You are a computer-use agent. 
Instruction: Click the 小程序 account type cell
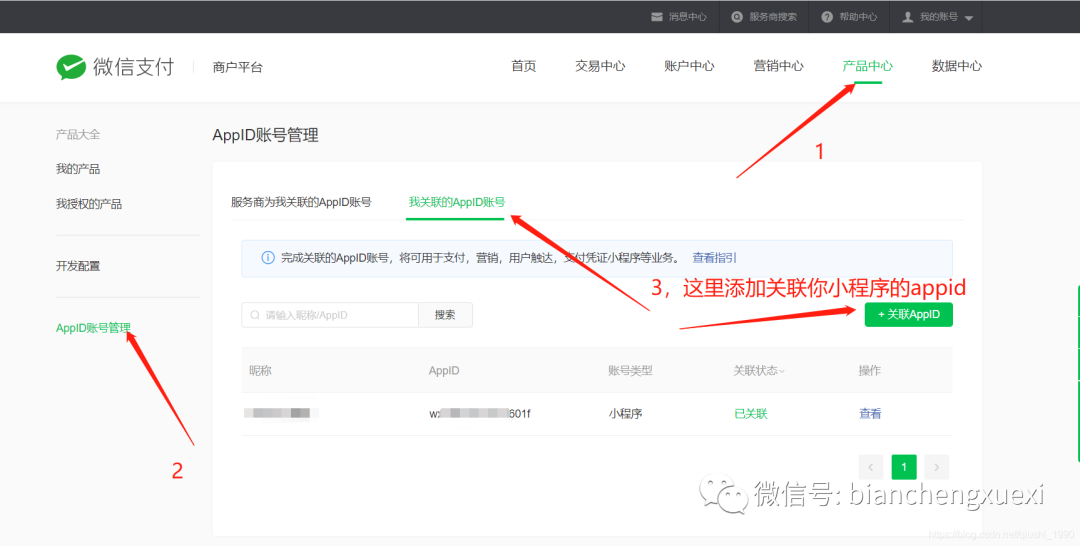pos(625,414)
